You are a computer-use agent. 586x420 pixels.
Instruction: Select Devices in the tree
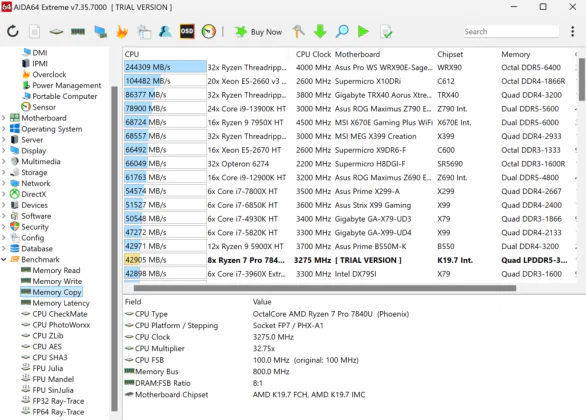pos(34,205)
